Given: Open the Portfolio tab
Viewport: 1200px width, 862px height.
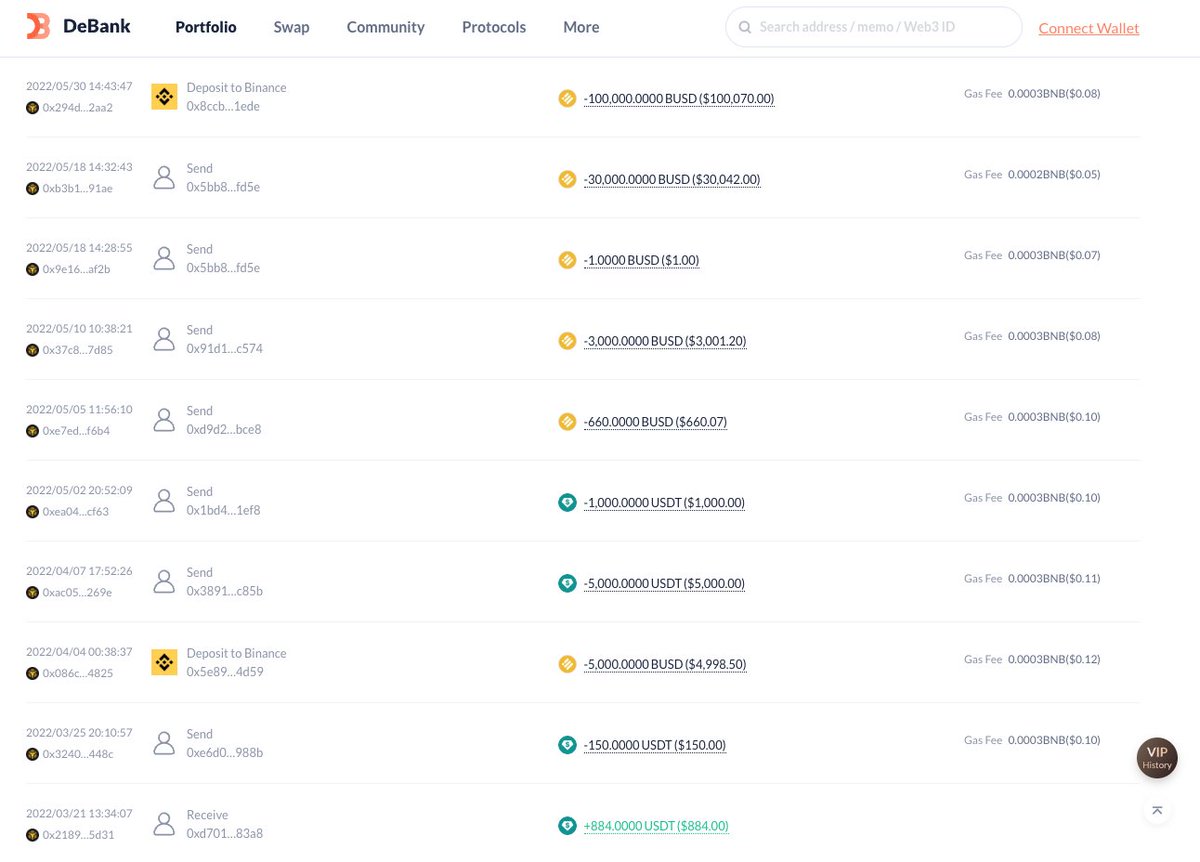Looking at the screenshot, I should pos(206,27).
